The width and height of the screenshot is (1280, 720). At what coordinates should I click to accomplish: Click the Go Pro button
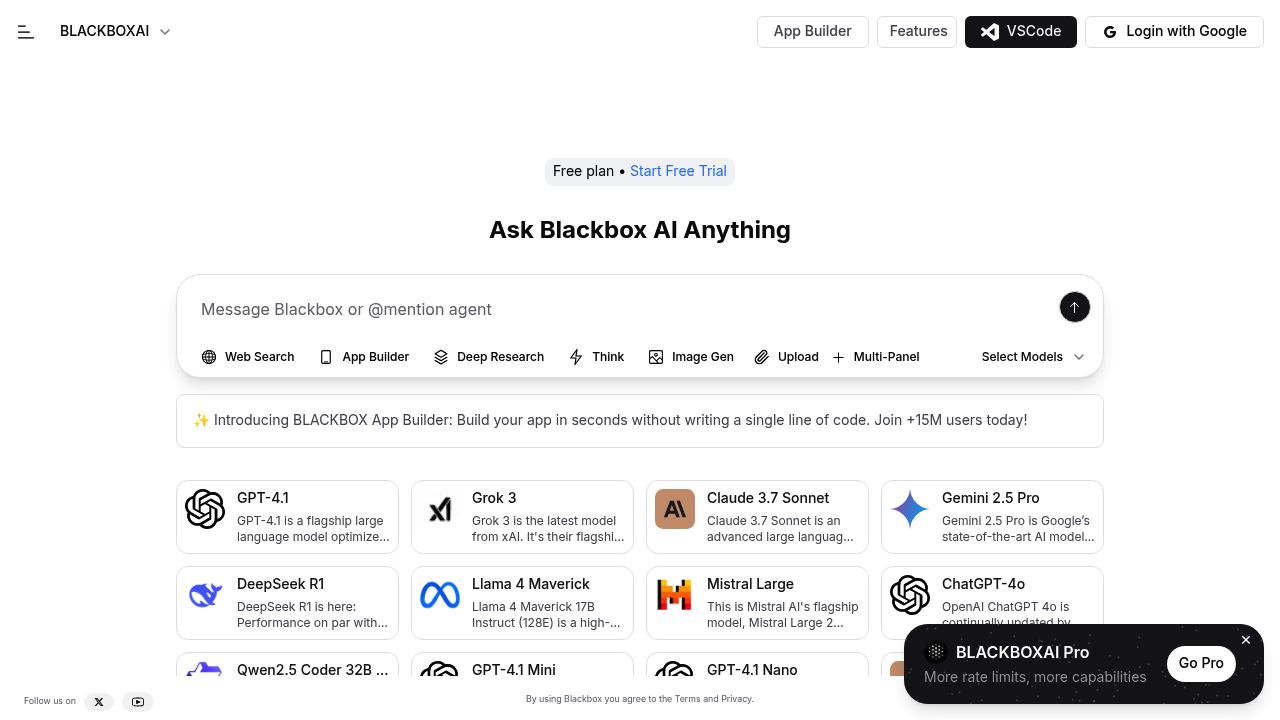(x=1200, y=663)
